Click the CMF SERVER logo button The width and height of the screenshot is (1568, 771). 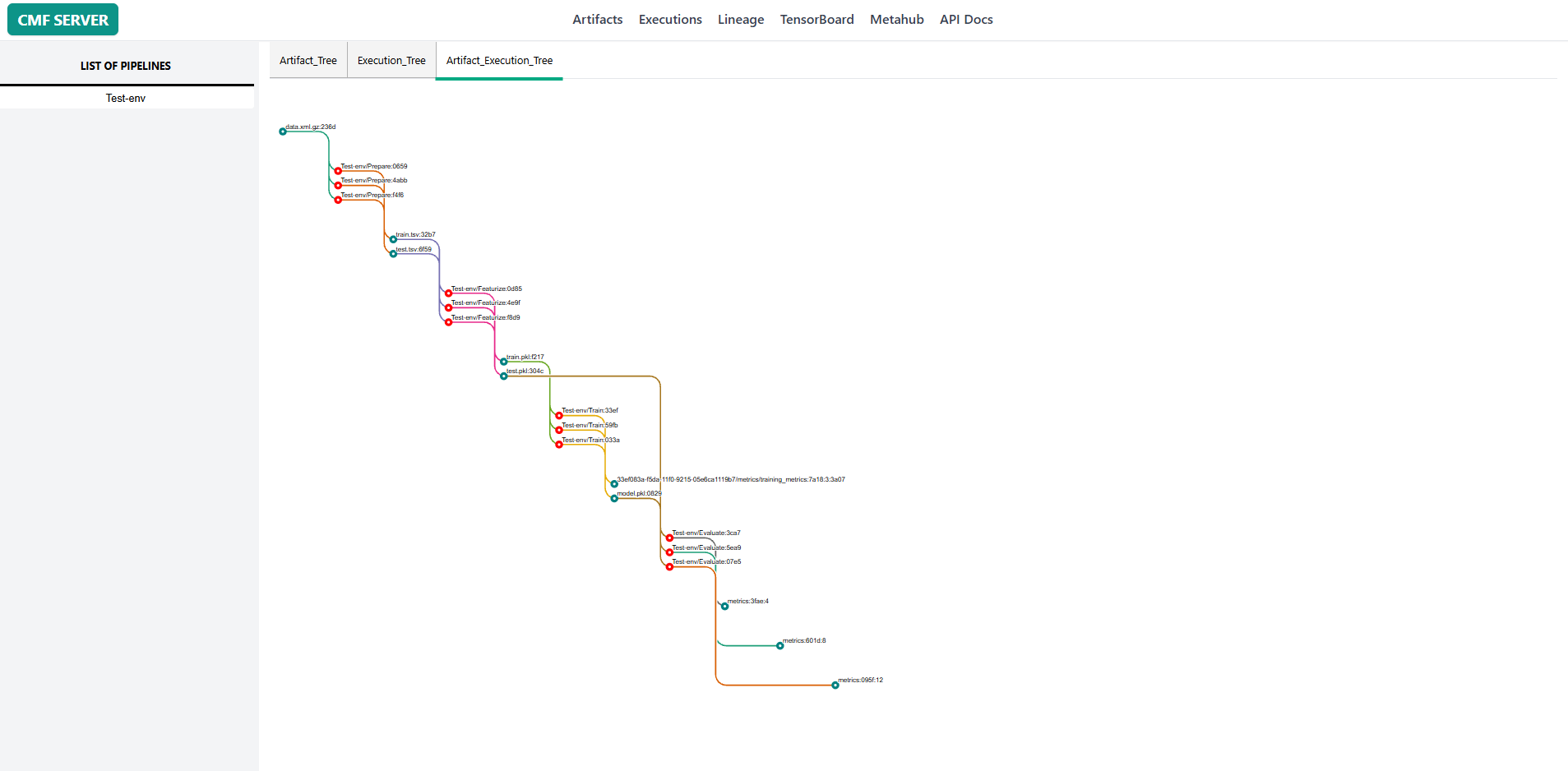click(62, 19)
